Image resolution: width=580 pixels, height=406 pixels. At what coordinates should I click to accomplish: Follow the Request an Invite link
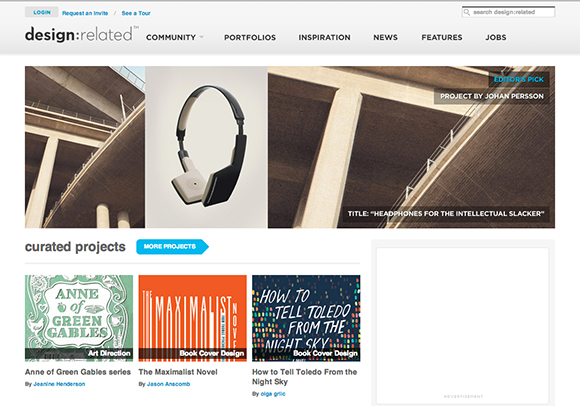point(85,13)
